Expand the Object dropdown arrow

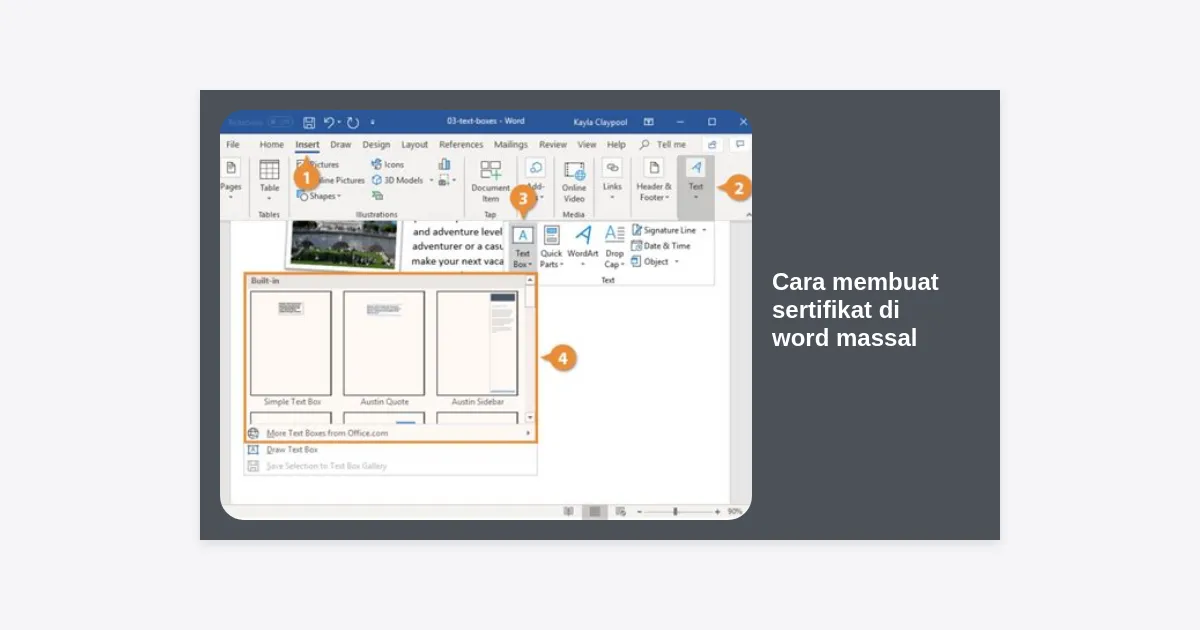click(x=677, y=262)
